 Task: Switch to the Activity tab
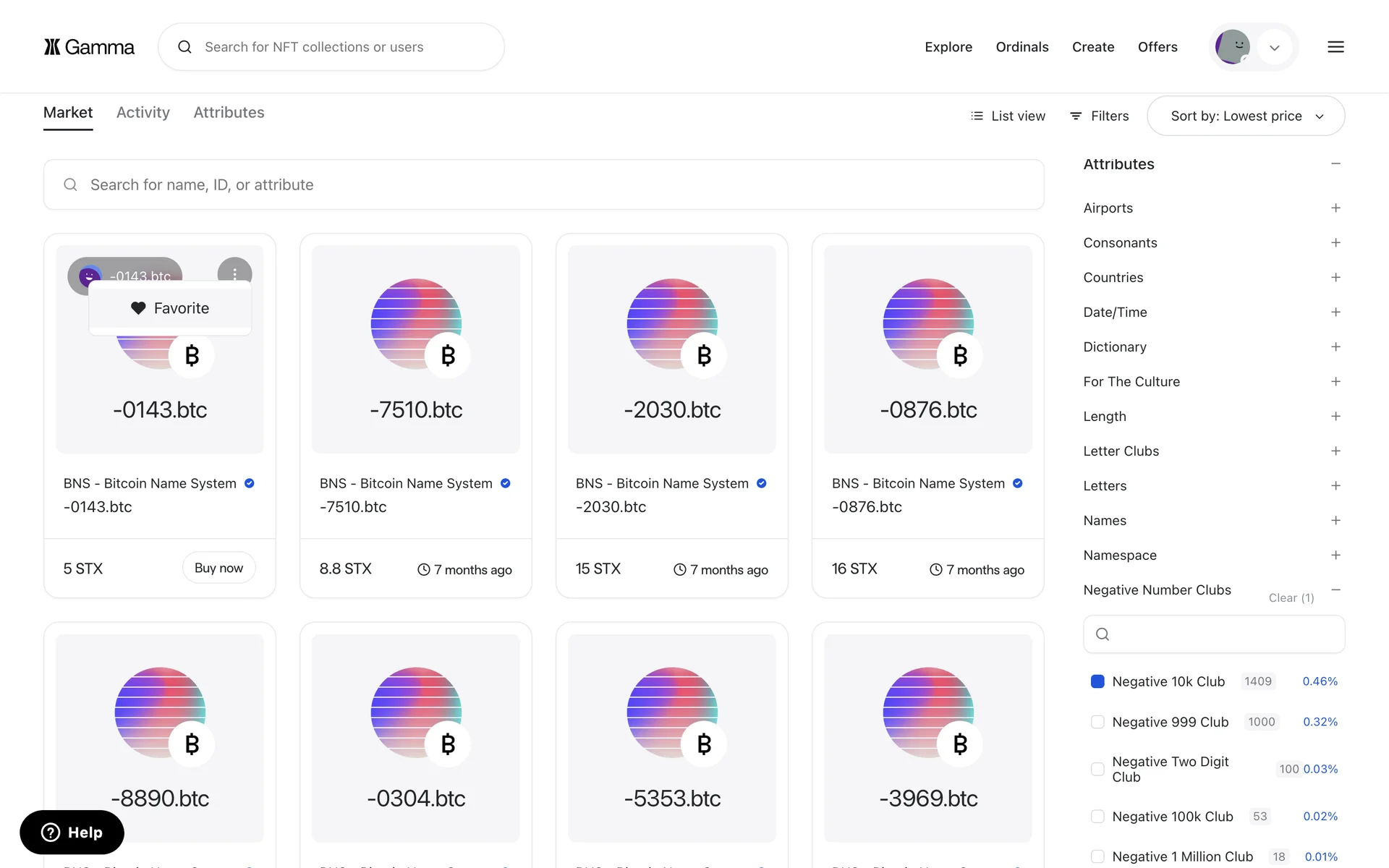[x=143, y=113]
